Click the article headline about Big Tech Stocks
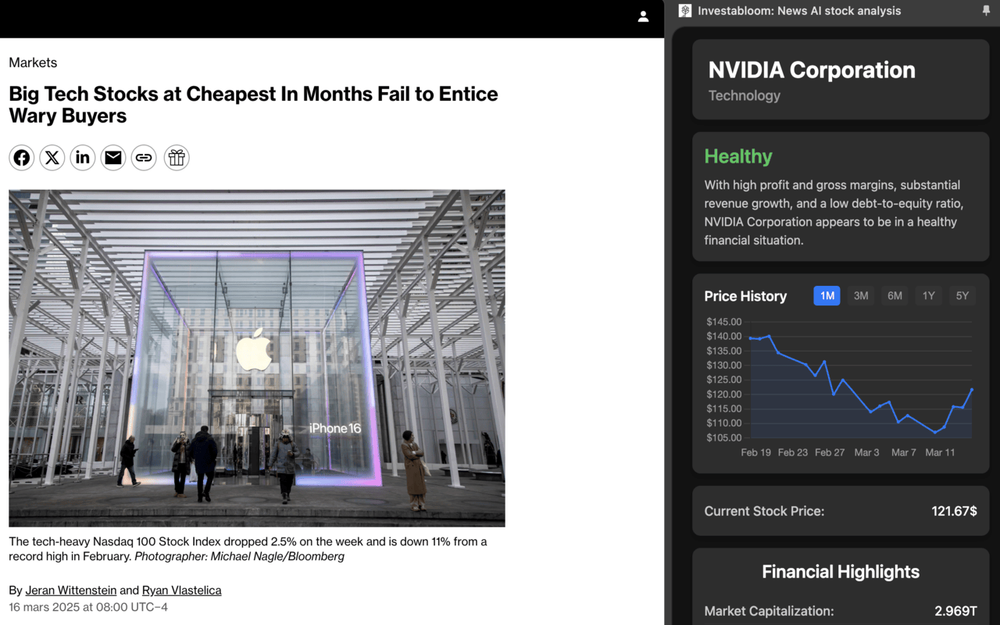Image resolution: width=1000 pixels, height=625 pixels. 253,105
